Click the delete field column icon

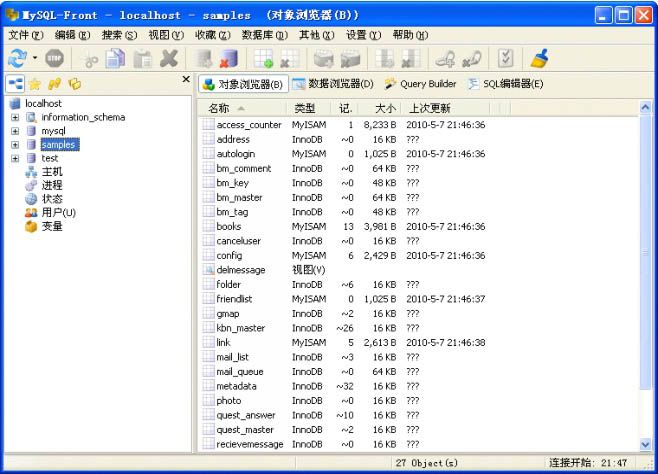410,58
